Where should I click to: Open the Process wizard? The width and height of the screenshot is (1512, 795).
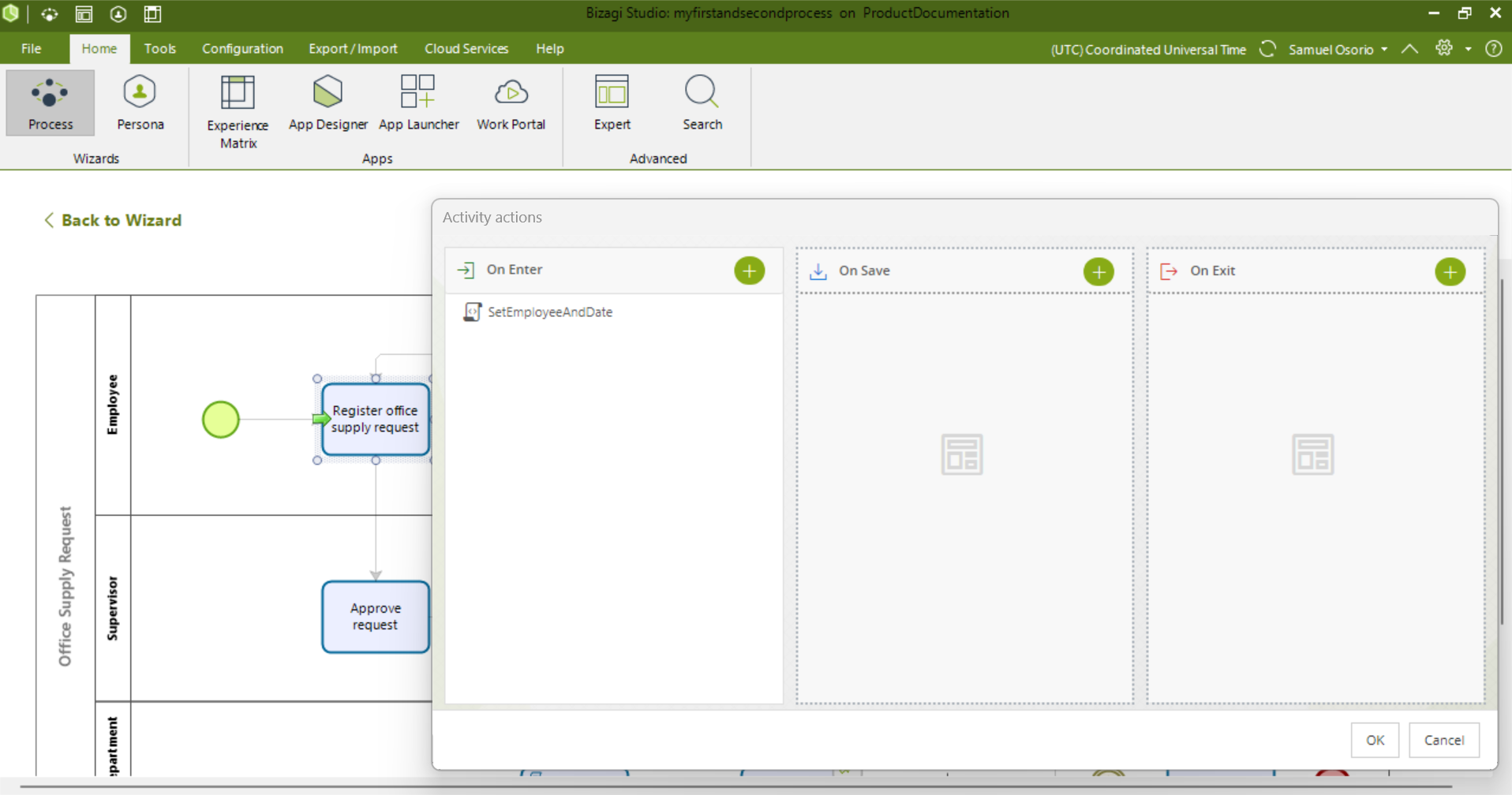[51, 103]
